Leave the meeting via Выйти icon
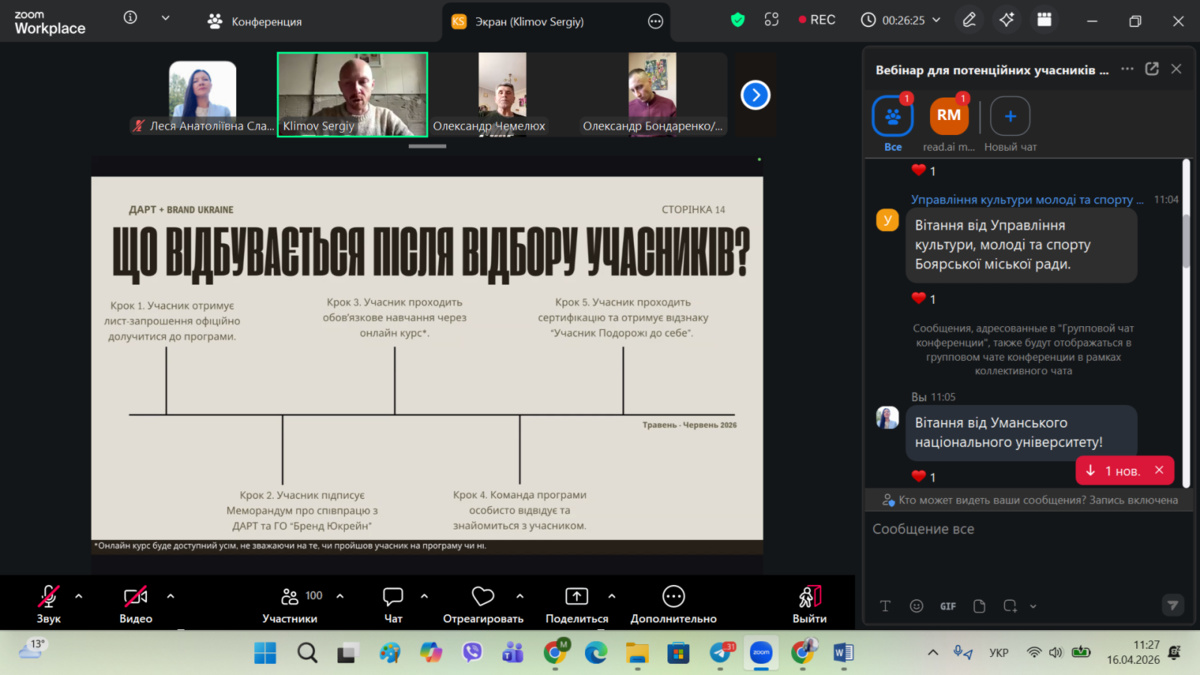 (x=809, y=597)
